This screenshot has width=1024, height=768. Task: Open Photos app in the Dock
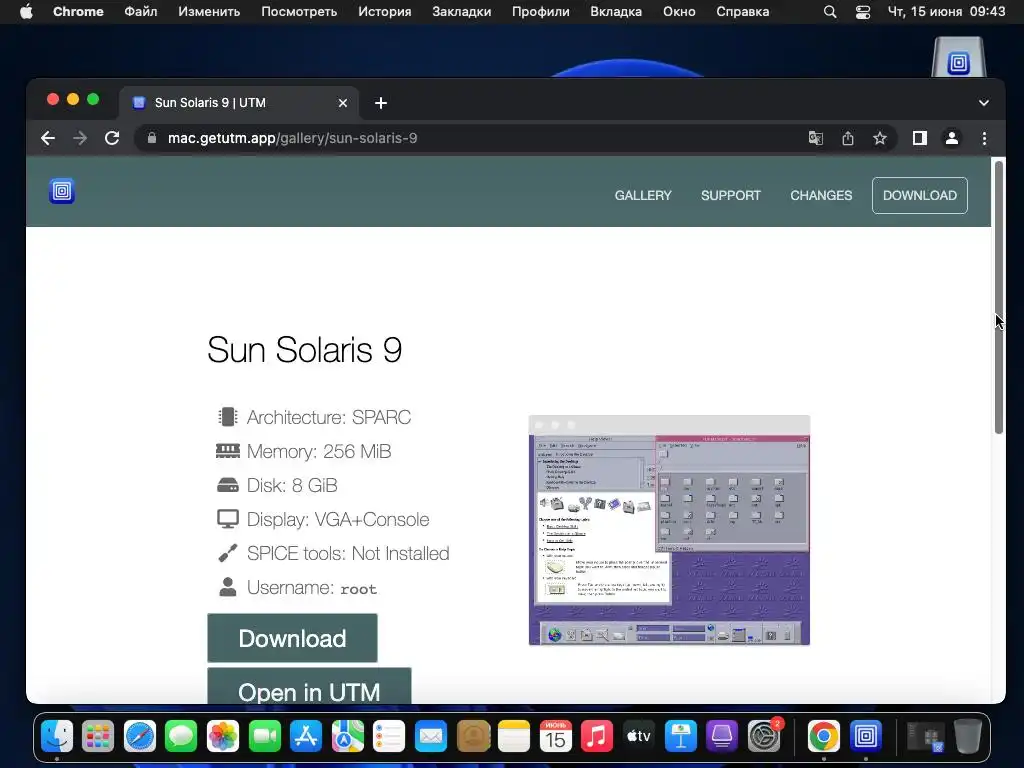coord(223,737)
